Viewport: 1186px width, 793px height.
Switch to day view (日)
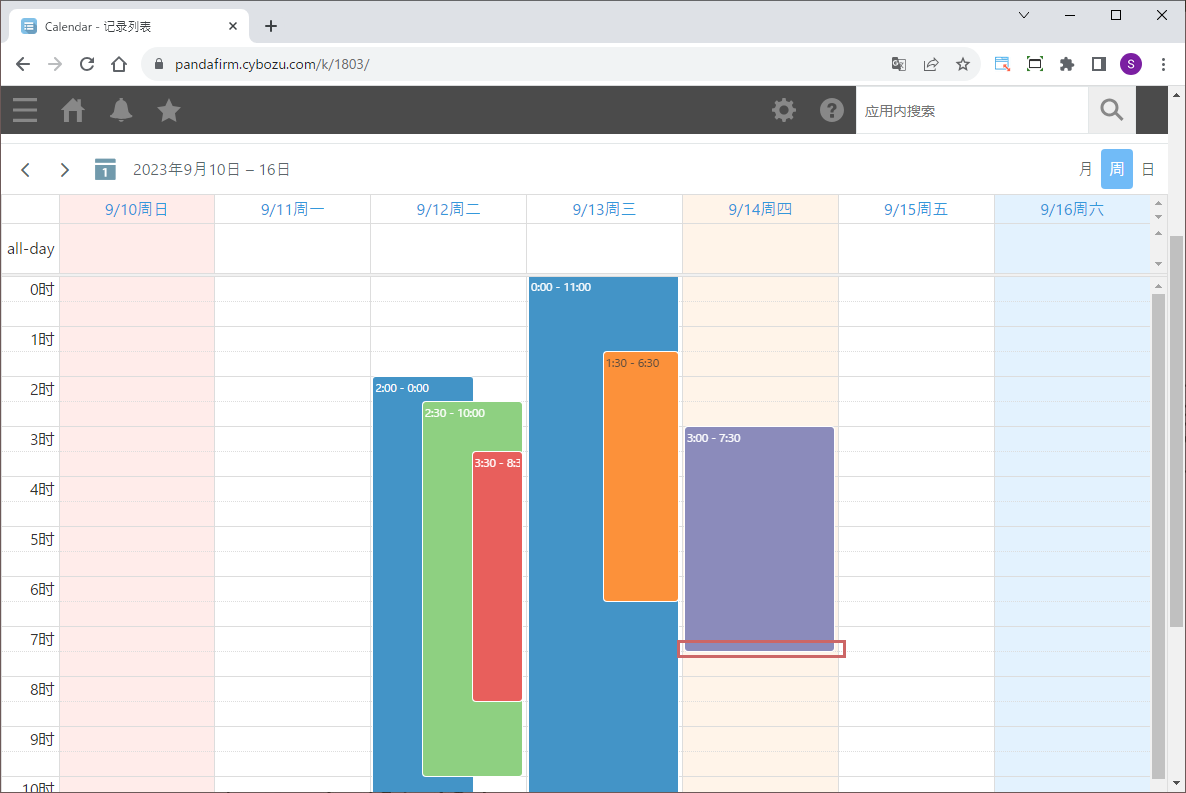(1148, 170)
